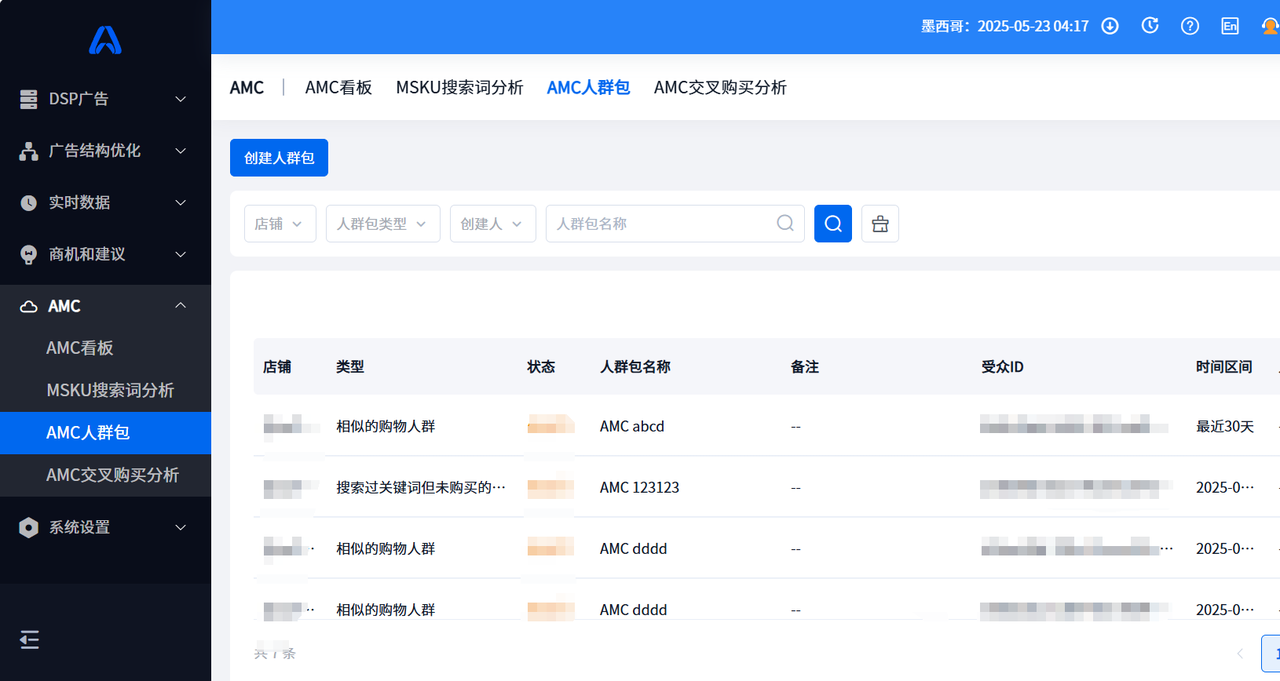Click the customer service headset icon

[1270, 26]
